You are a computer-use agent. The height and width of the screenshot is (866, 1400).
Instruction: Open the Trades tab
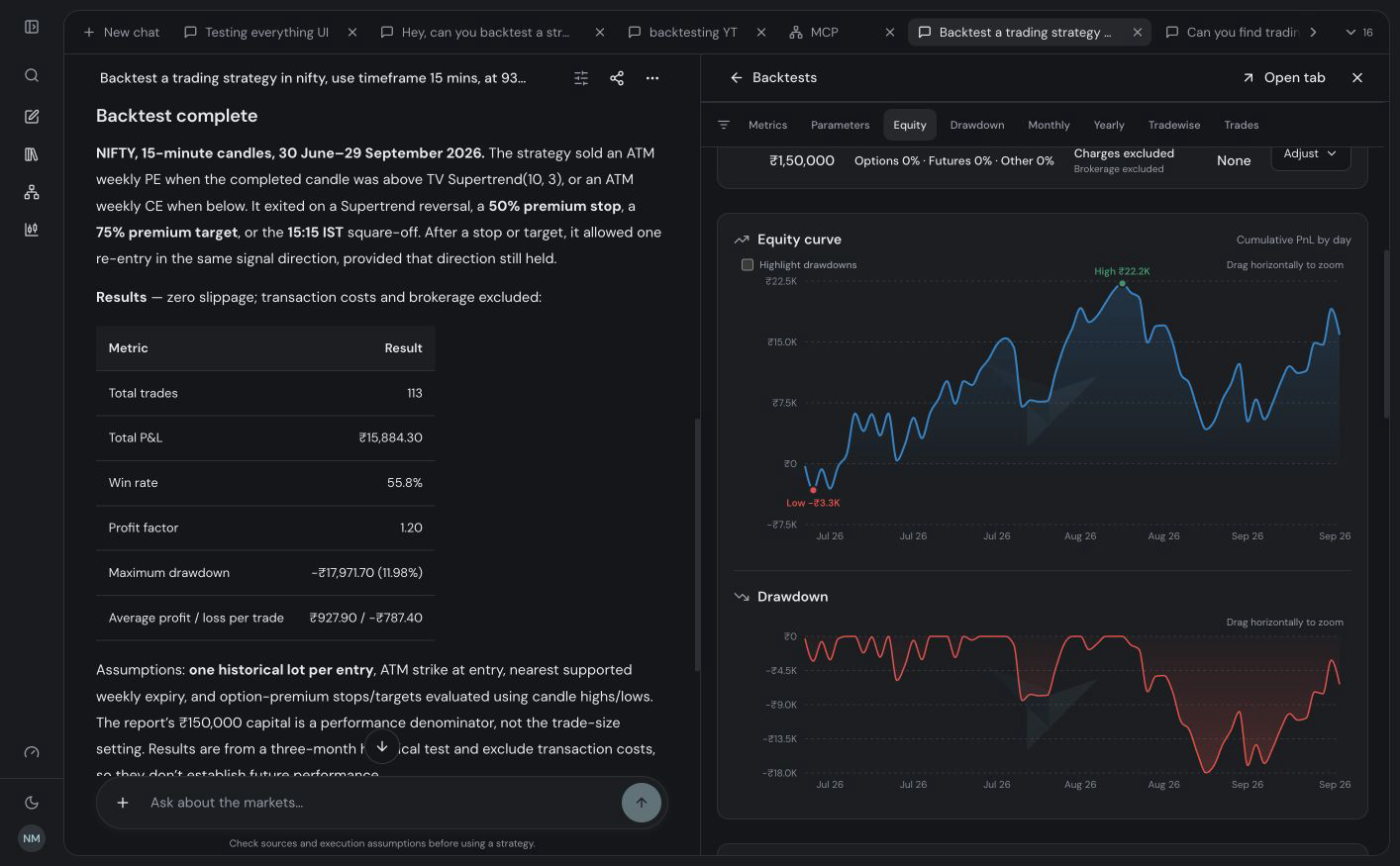[1242, 125]
